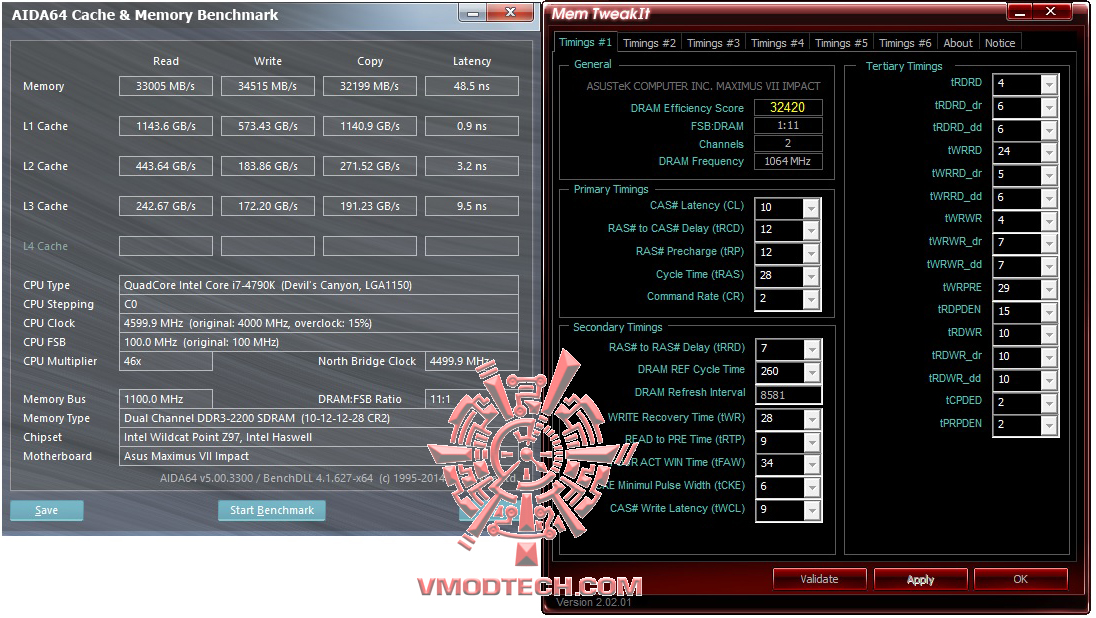1096x618 pixels.
Task: Expand the tPRPDEN dropdown
Action: click(x=1048, y=425)
